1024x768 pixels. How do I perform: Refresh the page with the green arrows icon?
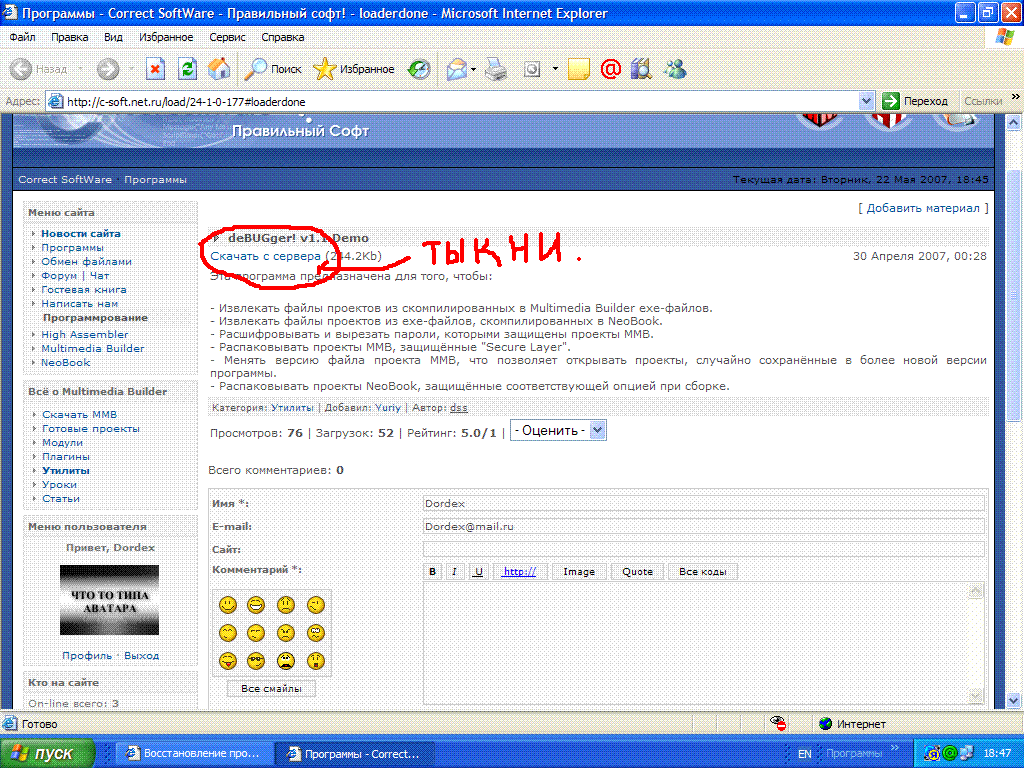point(187,69)
